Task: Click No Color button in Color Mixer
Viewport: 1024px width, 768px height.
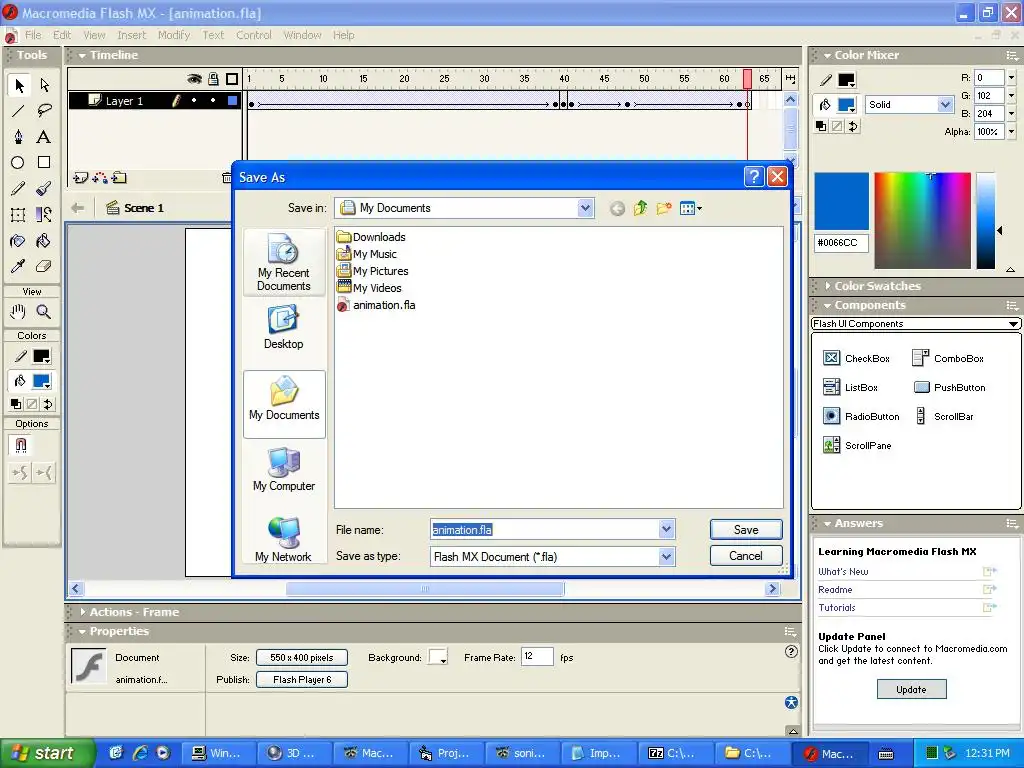Action: pyautogui.click(x=837, y=126)
